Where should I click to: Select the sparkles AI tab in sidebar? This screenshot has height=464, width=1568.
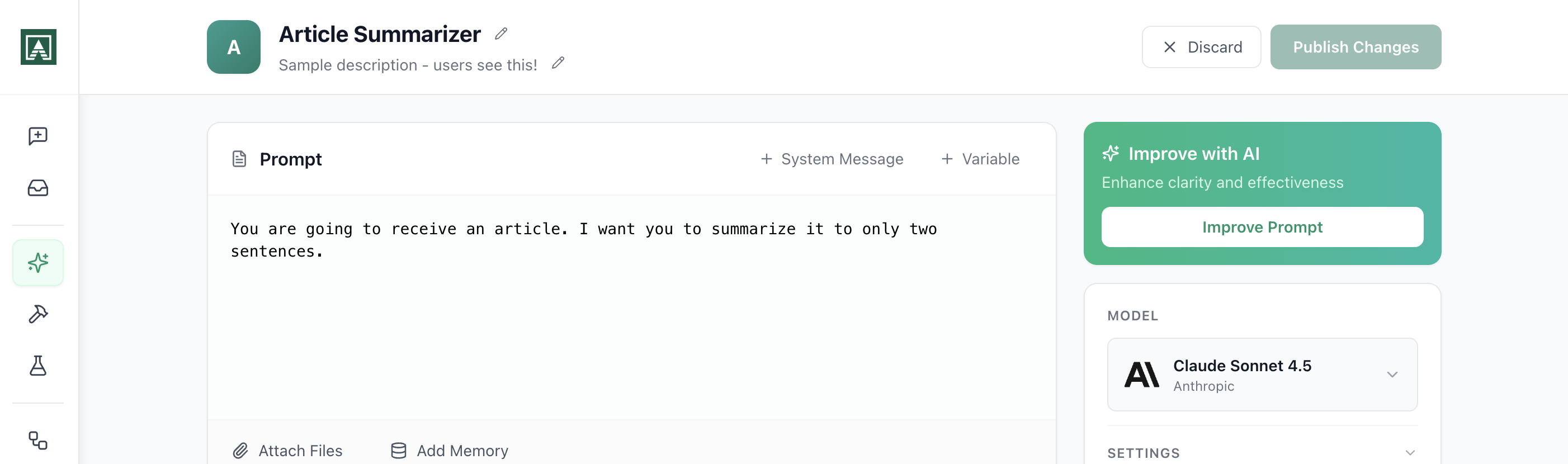coord(37,262)
